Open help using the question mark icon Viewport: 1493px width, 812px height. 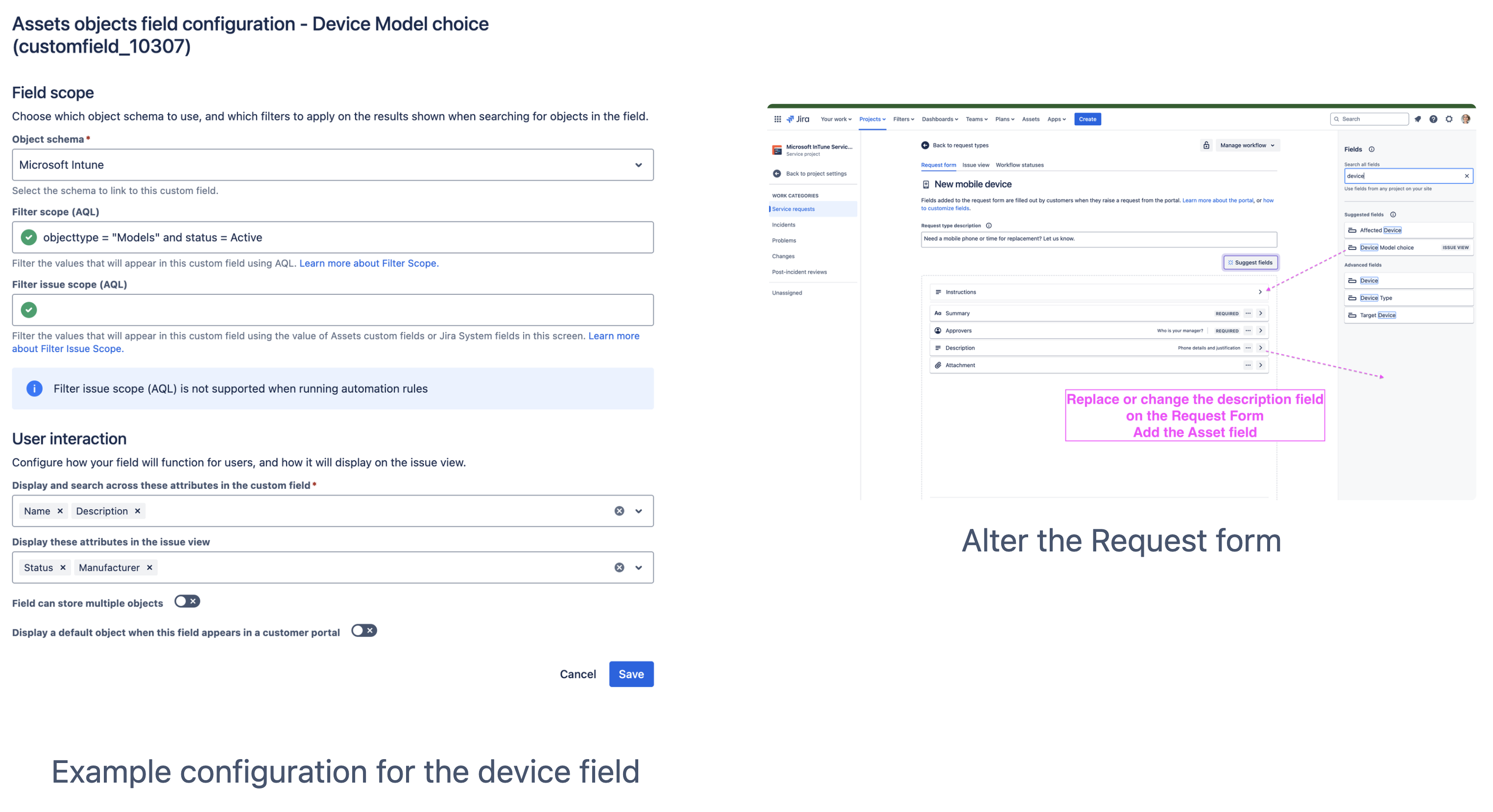[1433, 119]
